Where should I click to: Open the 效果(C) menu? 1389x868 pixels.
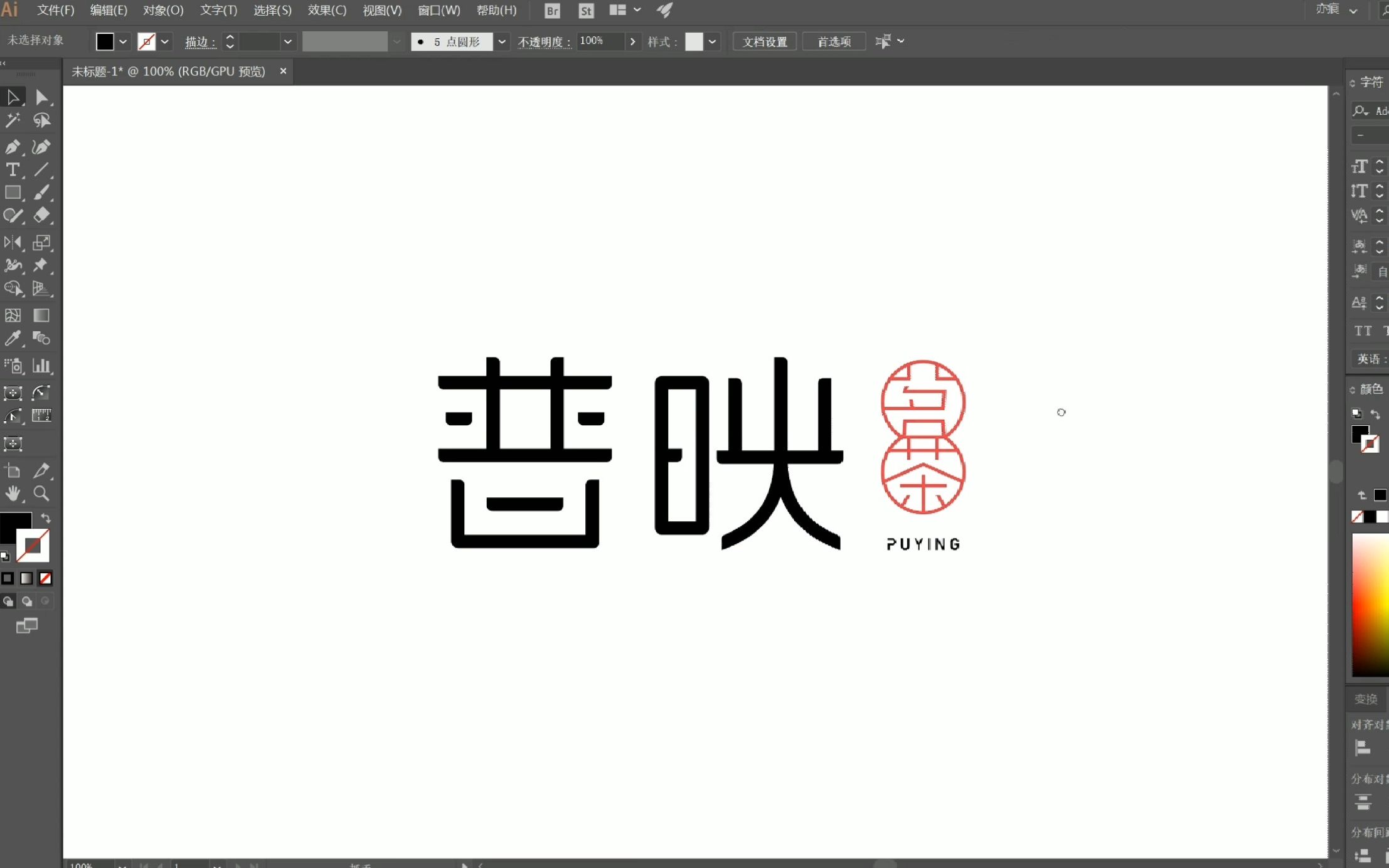pyautogui.click(x=326, y=10)
